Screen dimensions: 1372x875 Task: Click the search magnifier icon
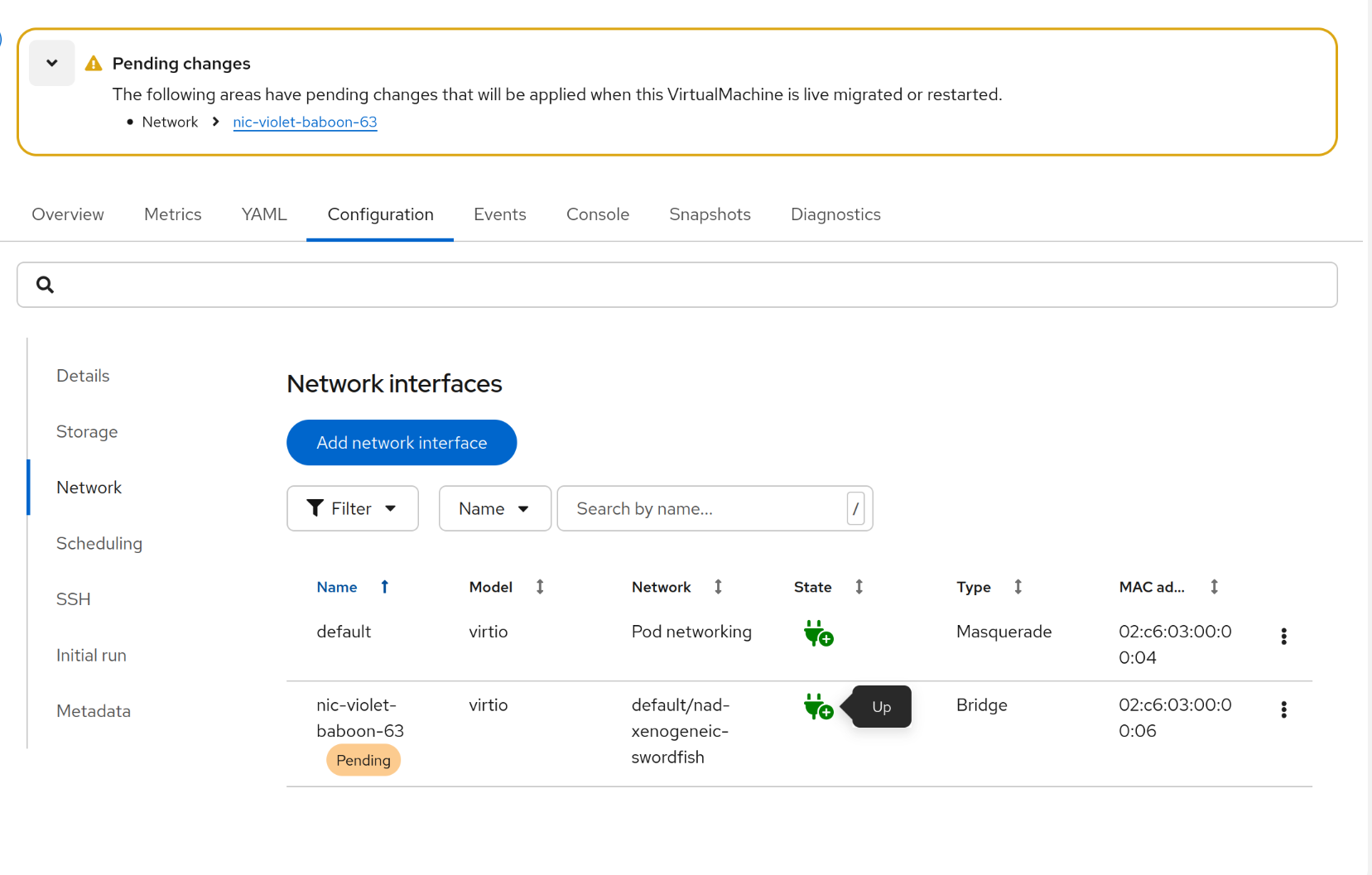(46, 285)
